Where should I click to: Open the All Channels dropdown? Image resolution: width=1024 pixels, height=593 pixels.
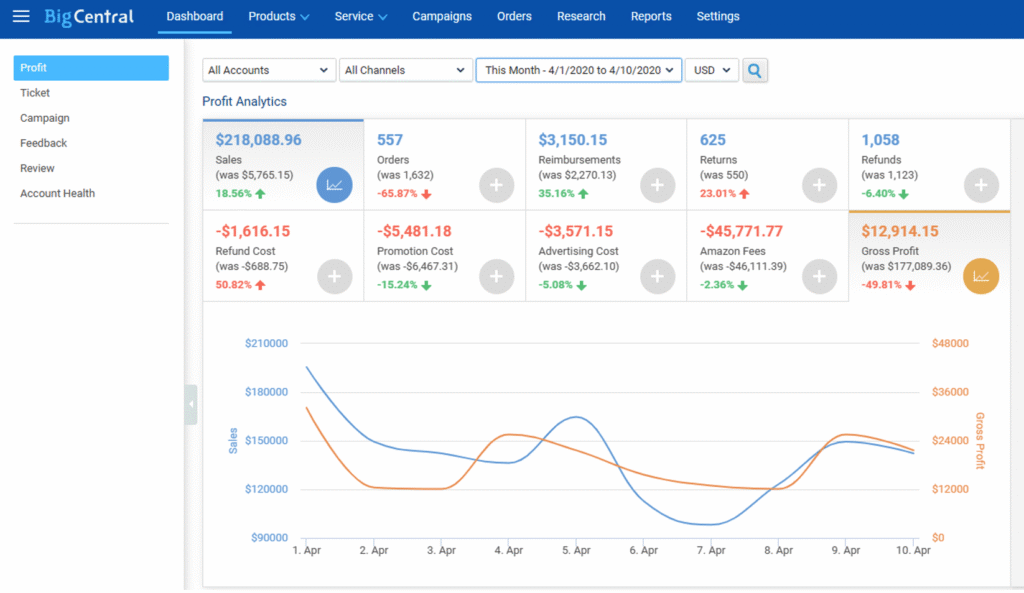(x=406, y=70)
